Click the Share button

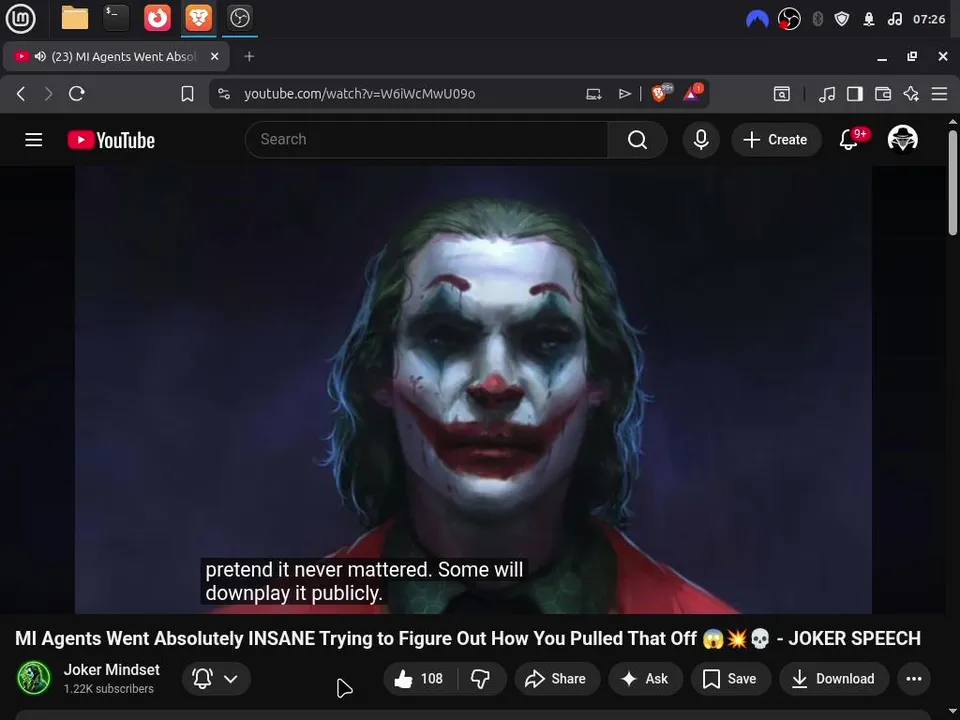[x=557, y=678]
